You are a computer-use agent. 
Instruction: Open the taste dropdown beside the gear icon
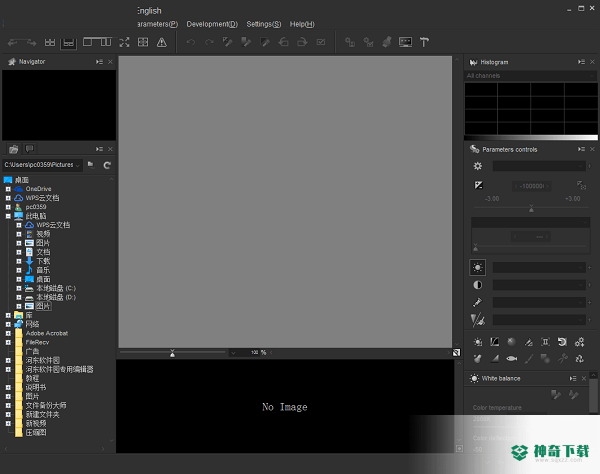539,166
